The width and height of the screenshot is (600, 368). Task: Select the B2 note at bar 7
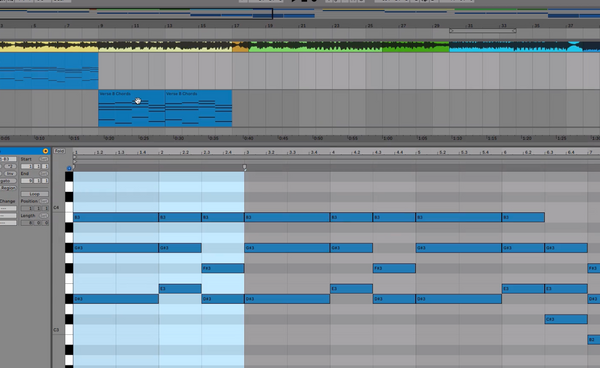(x=594, y=339)
